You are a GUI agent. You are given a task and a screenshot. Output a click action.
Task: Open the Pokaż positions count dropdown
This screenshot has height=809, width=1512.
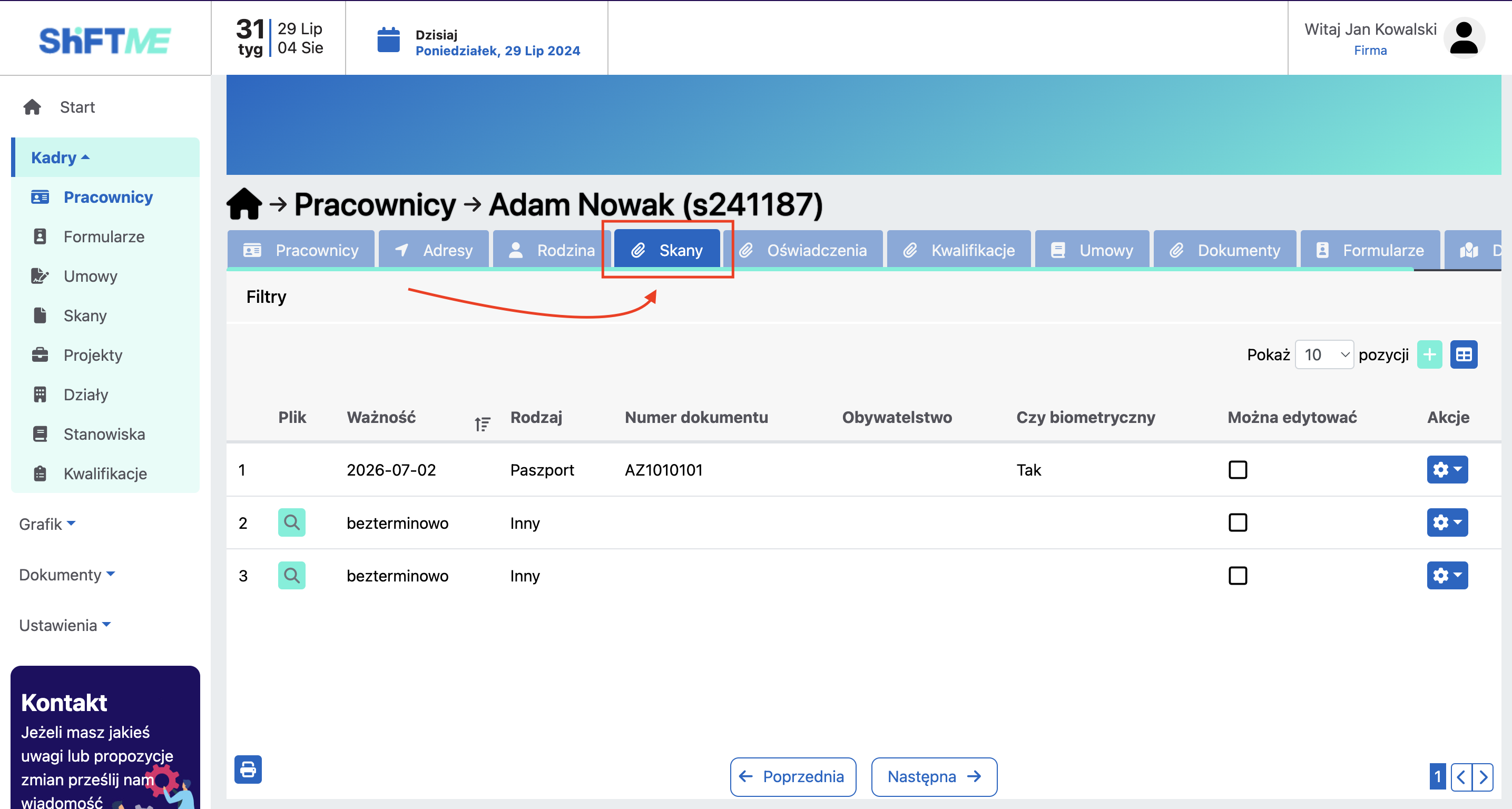(x=1324, y=354)
